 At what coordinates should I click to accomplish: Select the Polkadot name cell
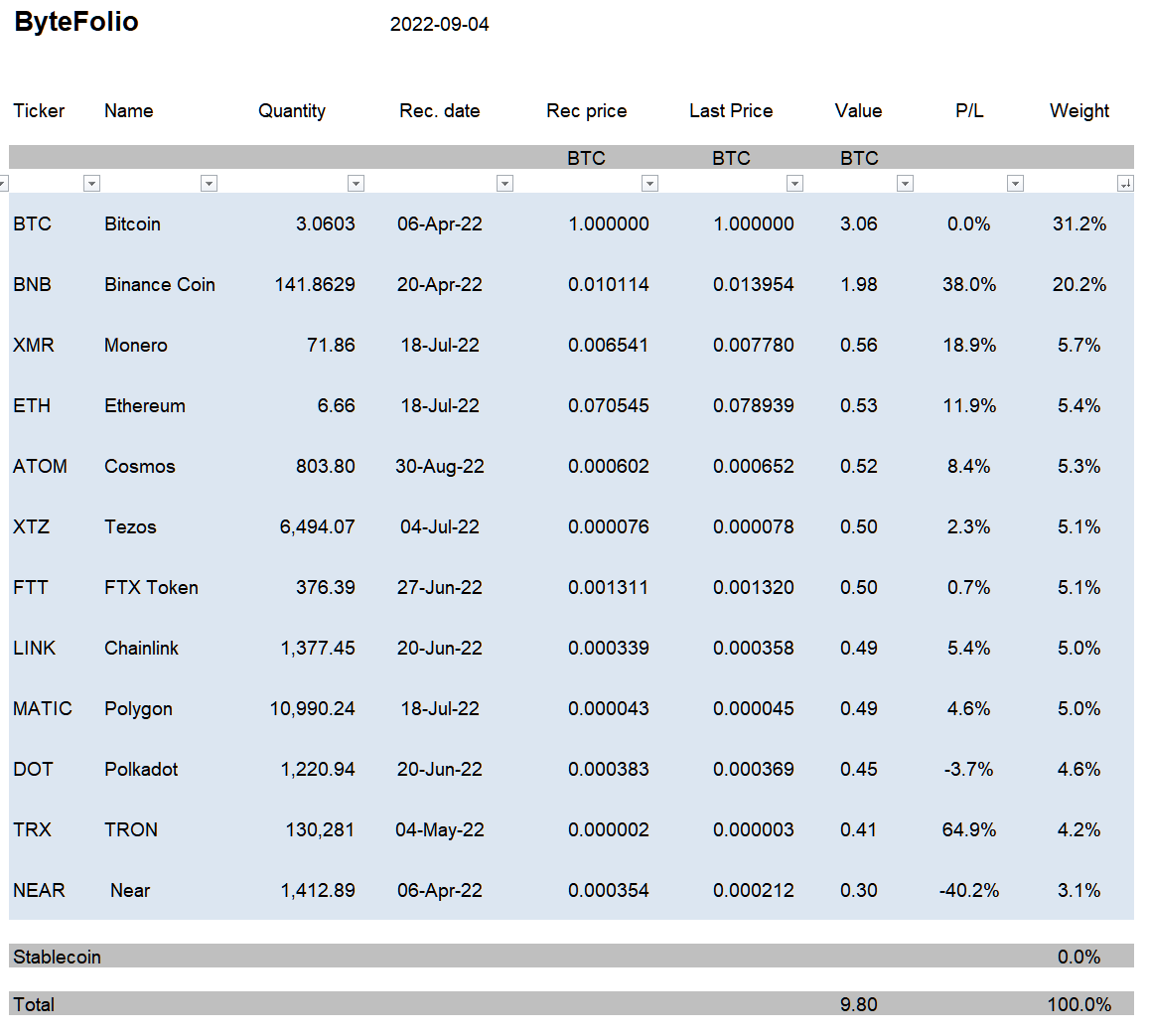point(141,770)
